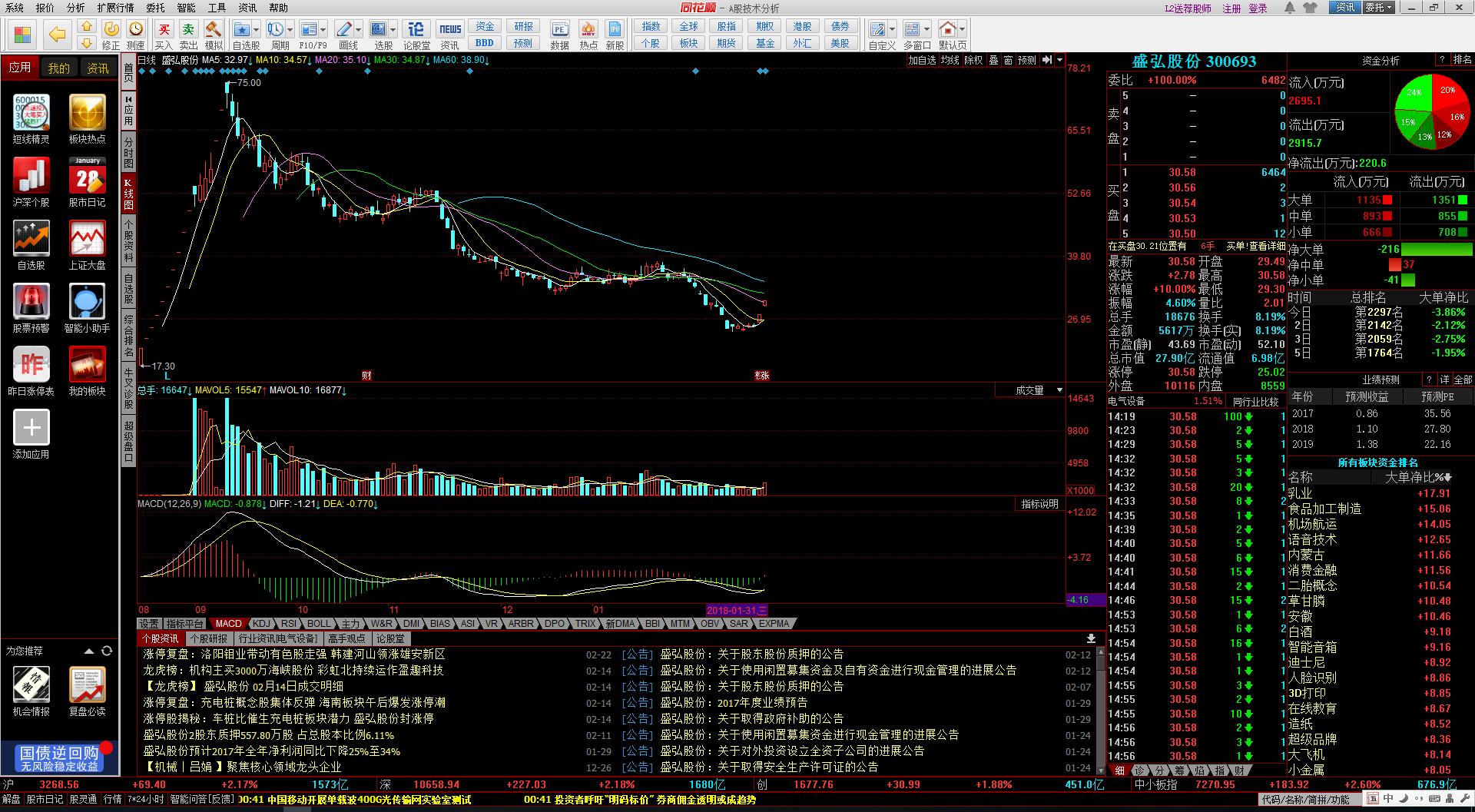Screen dimensions: 1475x812
Task: Toggle the 除权 ex-rights adjustment button
Action: [973, 60]
